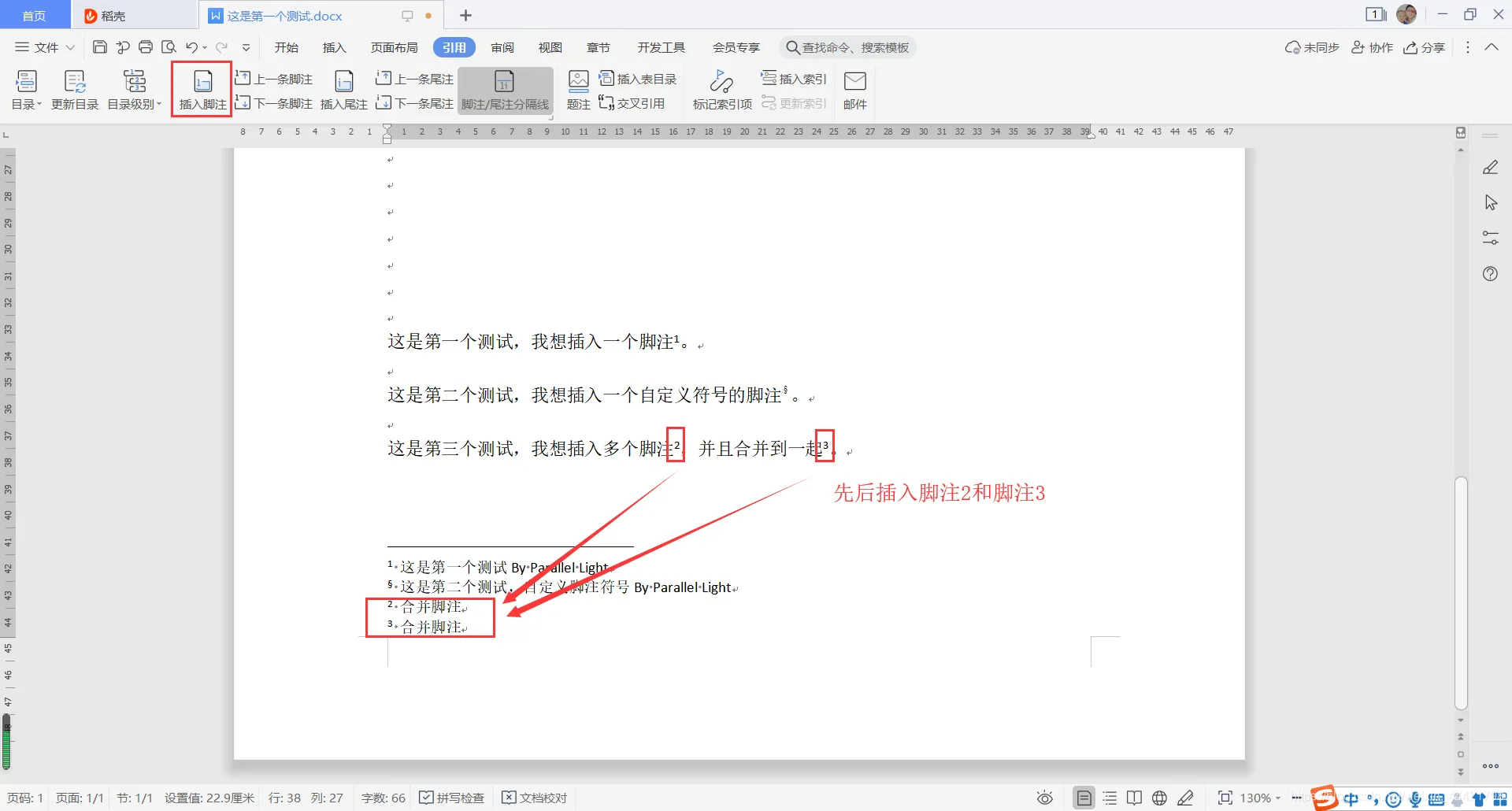The image size is (1512, 811).
Task: Expand the TOC Level (目录级别) dropdown
Action: pyautogui.click(x=135, y=90)
